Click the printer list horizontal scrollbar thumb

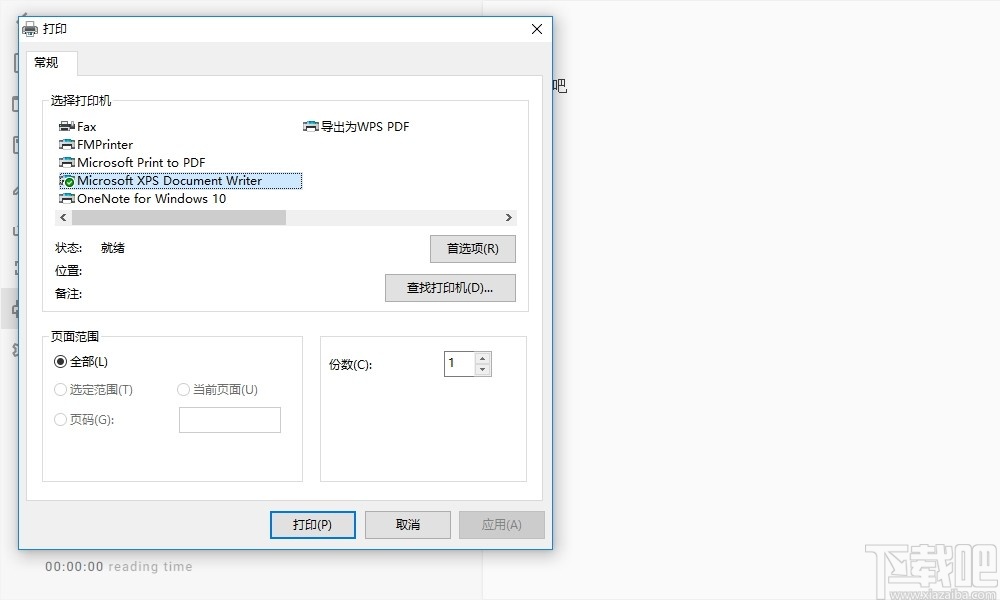click(179, 217)
